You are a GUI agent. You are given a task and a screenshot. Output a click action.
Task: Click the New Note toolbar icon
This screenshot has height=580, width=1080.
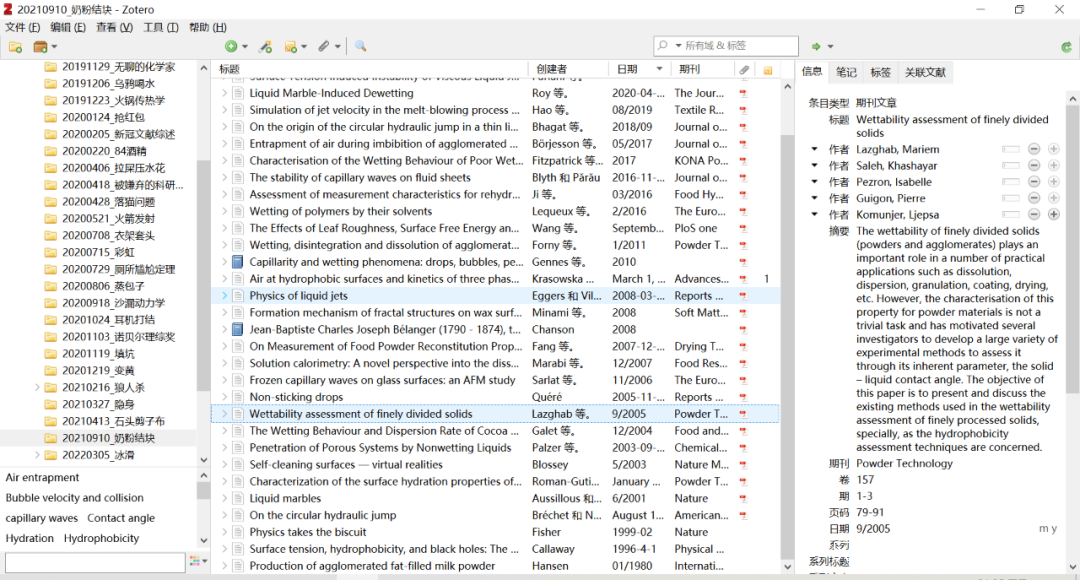292,47
